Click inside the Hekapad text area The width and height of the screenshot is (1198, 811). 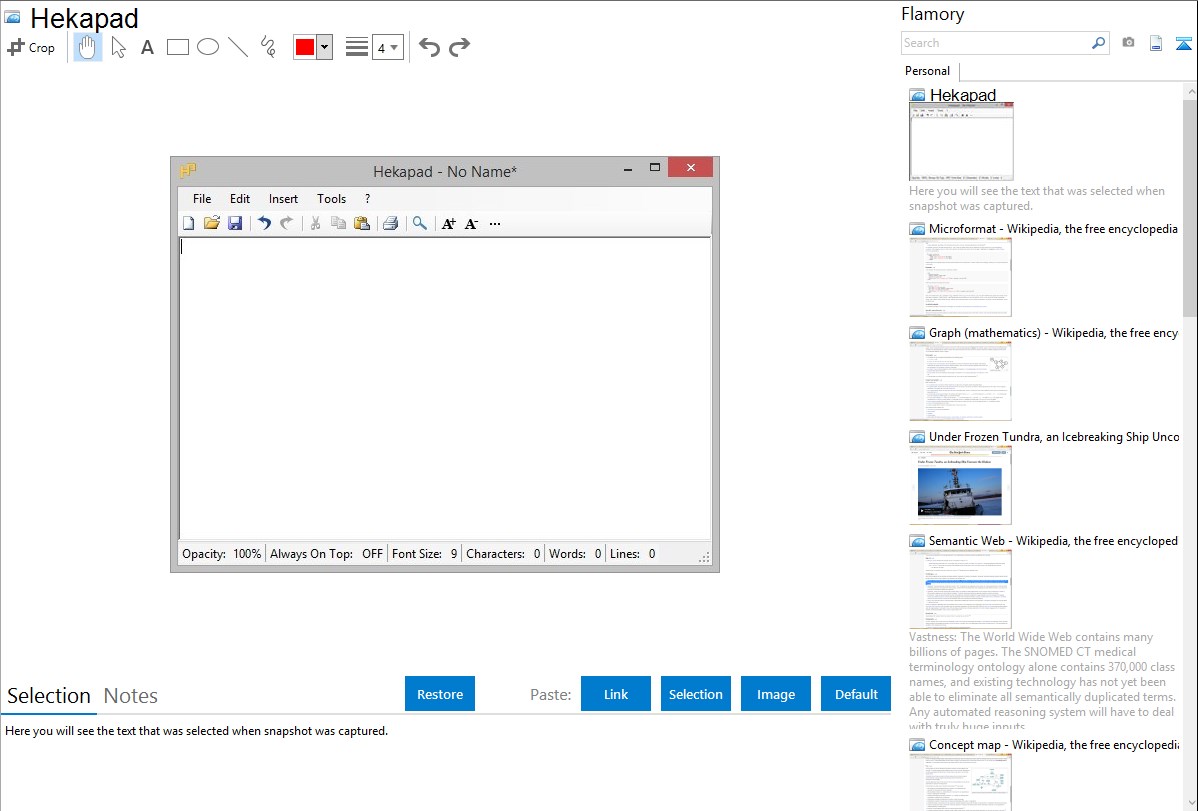(445, 388)
